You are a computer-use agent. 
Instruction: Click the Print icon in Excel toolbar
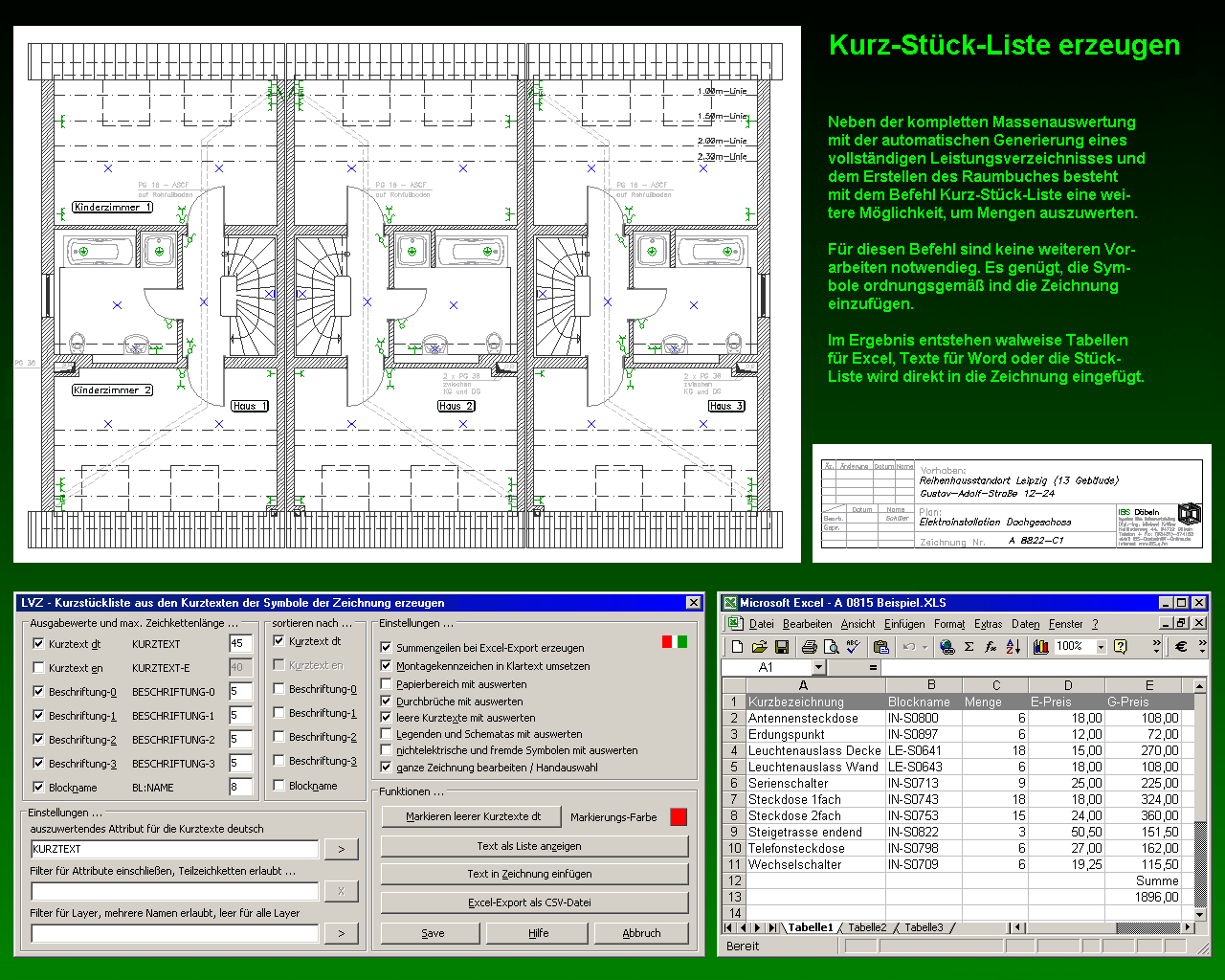(810, 647)
